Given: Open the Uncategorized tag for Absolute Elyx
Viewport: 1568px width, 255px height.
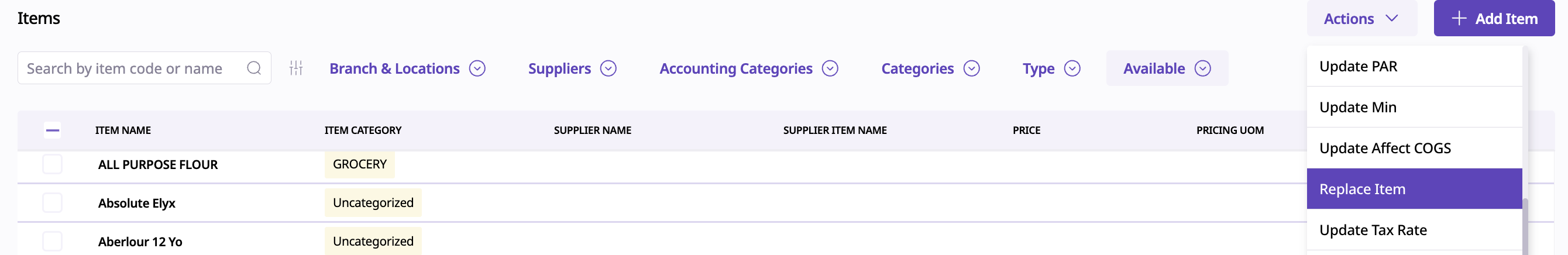Looking at the screenshot, I should (373, 203).
